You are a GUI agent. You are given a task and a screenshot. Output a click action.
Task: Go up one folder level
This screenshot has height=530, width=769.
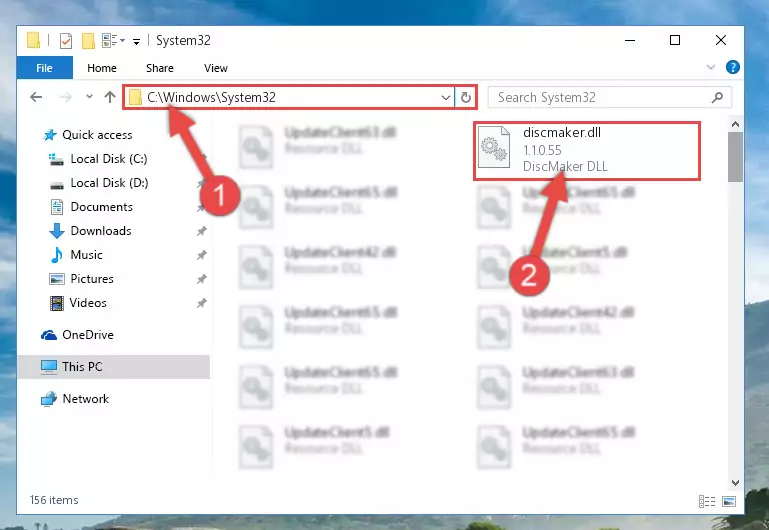coord(110,97)
